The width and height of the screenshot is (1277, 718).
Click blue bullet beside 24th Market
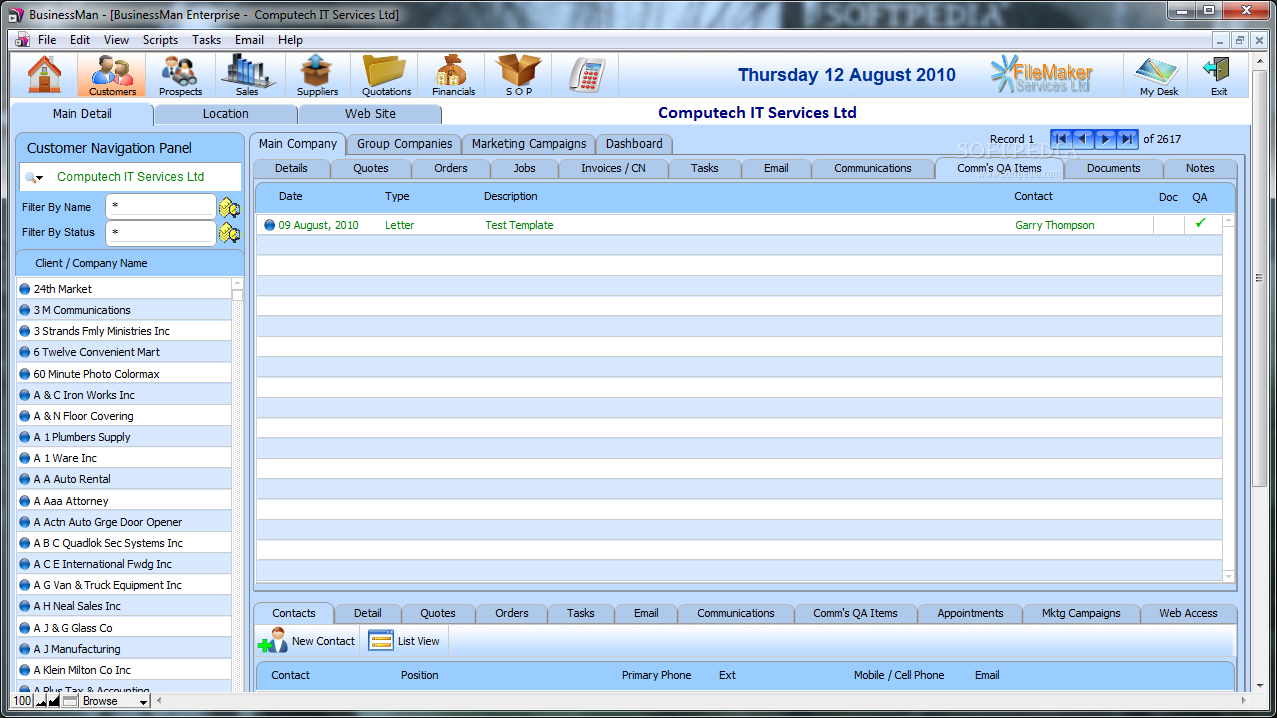pyautogui.click(x=25, y=289)
